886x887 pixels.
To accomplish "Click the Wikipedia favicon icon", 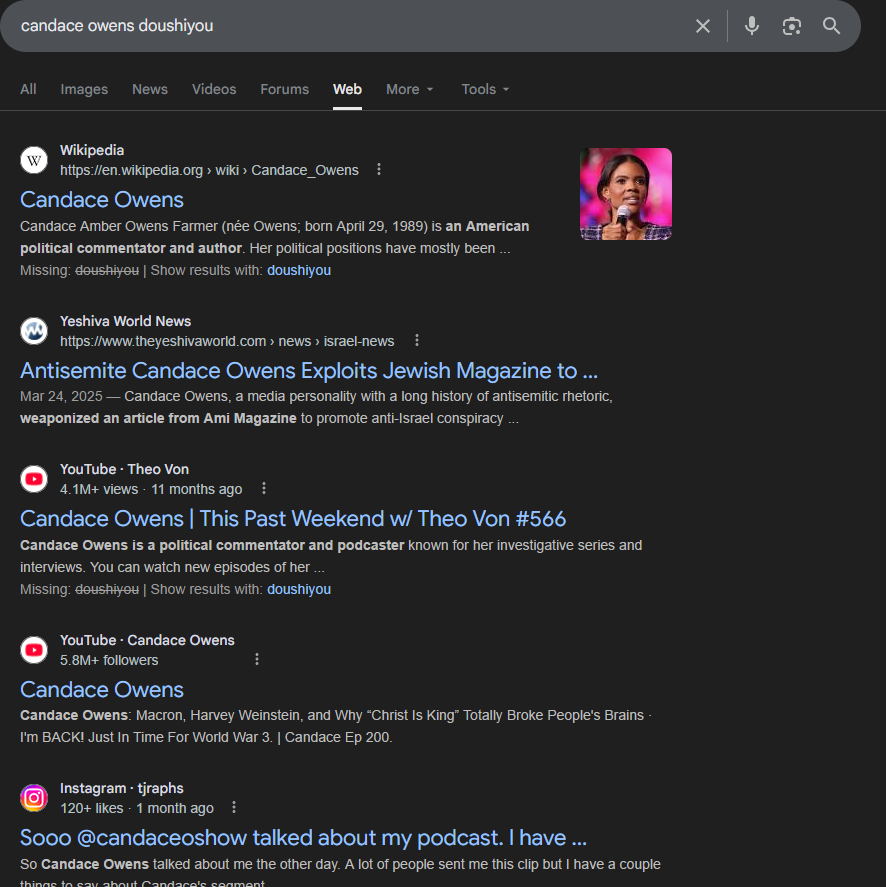I will pyautogui.click(x=34, y=160).
